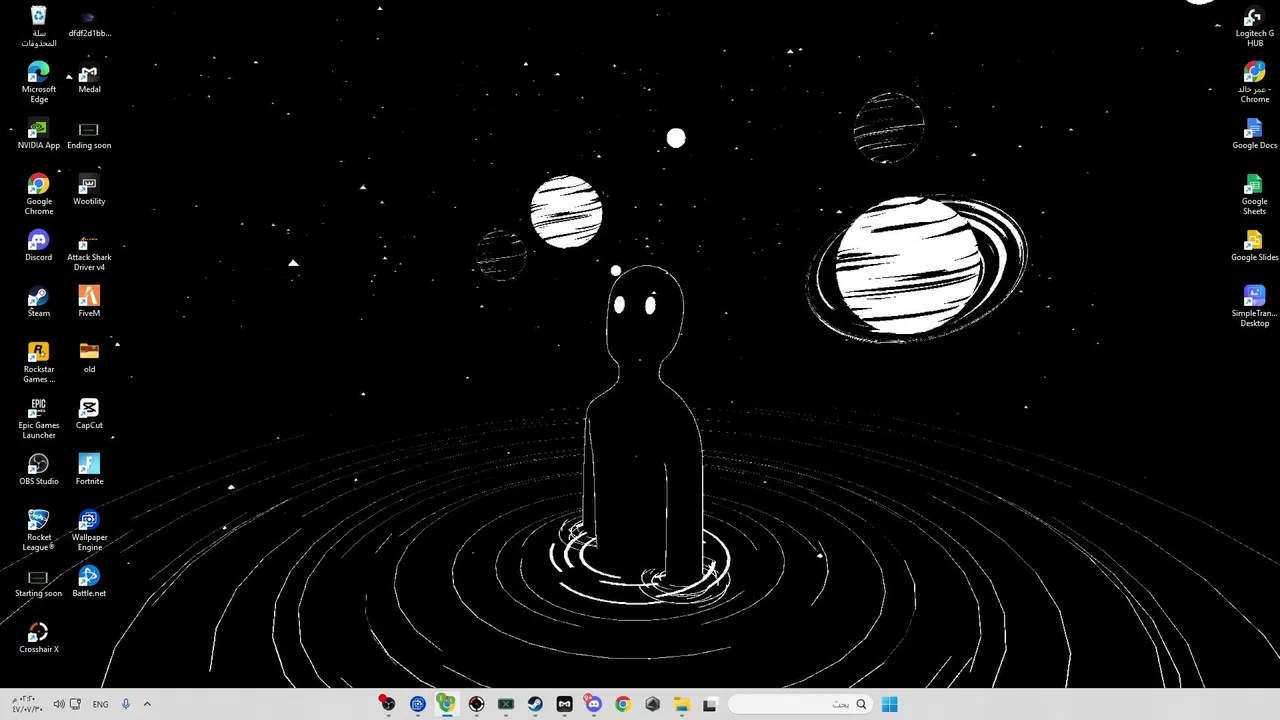Open the network tray icon
This screenshot has height=720, width=1280.
75,704
